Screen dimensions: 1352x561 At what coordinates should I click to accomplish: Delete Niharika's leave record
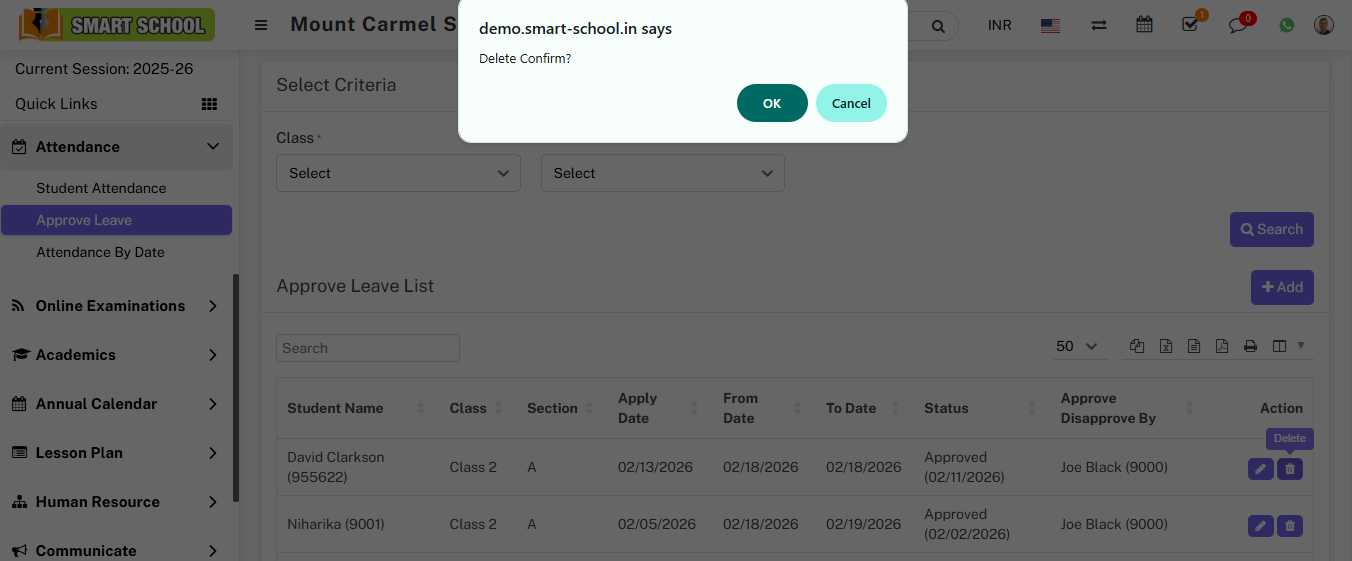(x=1290, y=525)
